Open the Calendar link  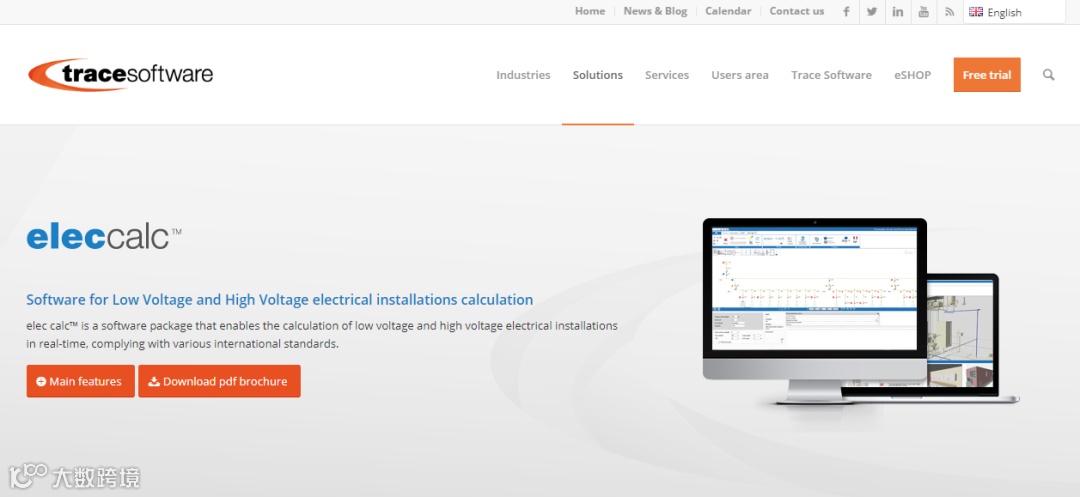click(728, 11)
